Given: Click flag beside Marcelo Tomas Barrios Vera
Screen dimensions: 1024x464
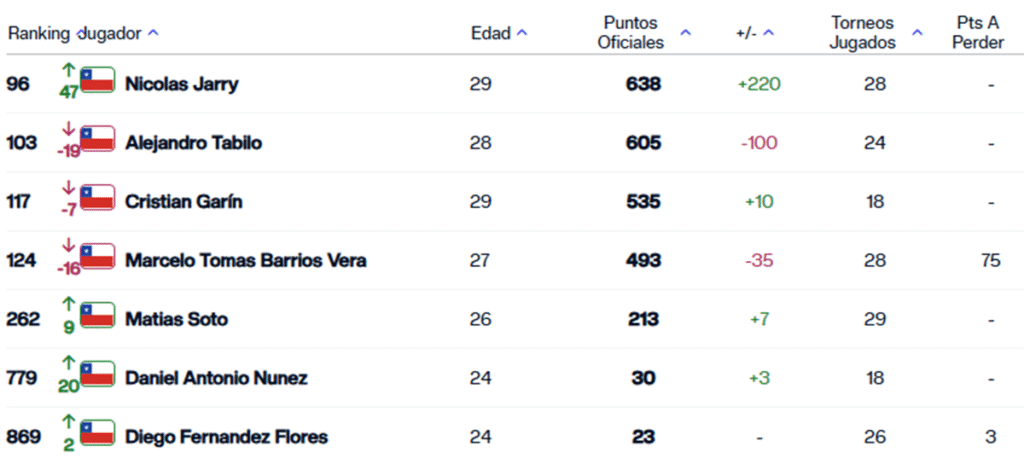Looking at the screenshot, I should pos(98,256).
